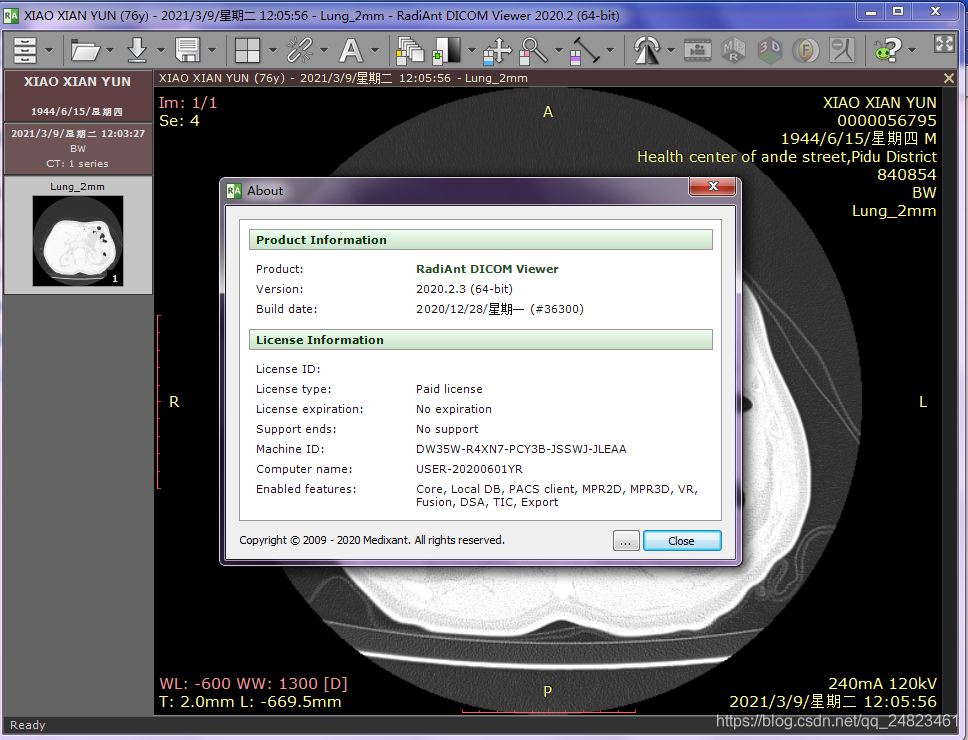Close the series viewer panel with X

pos(949,78)
